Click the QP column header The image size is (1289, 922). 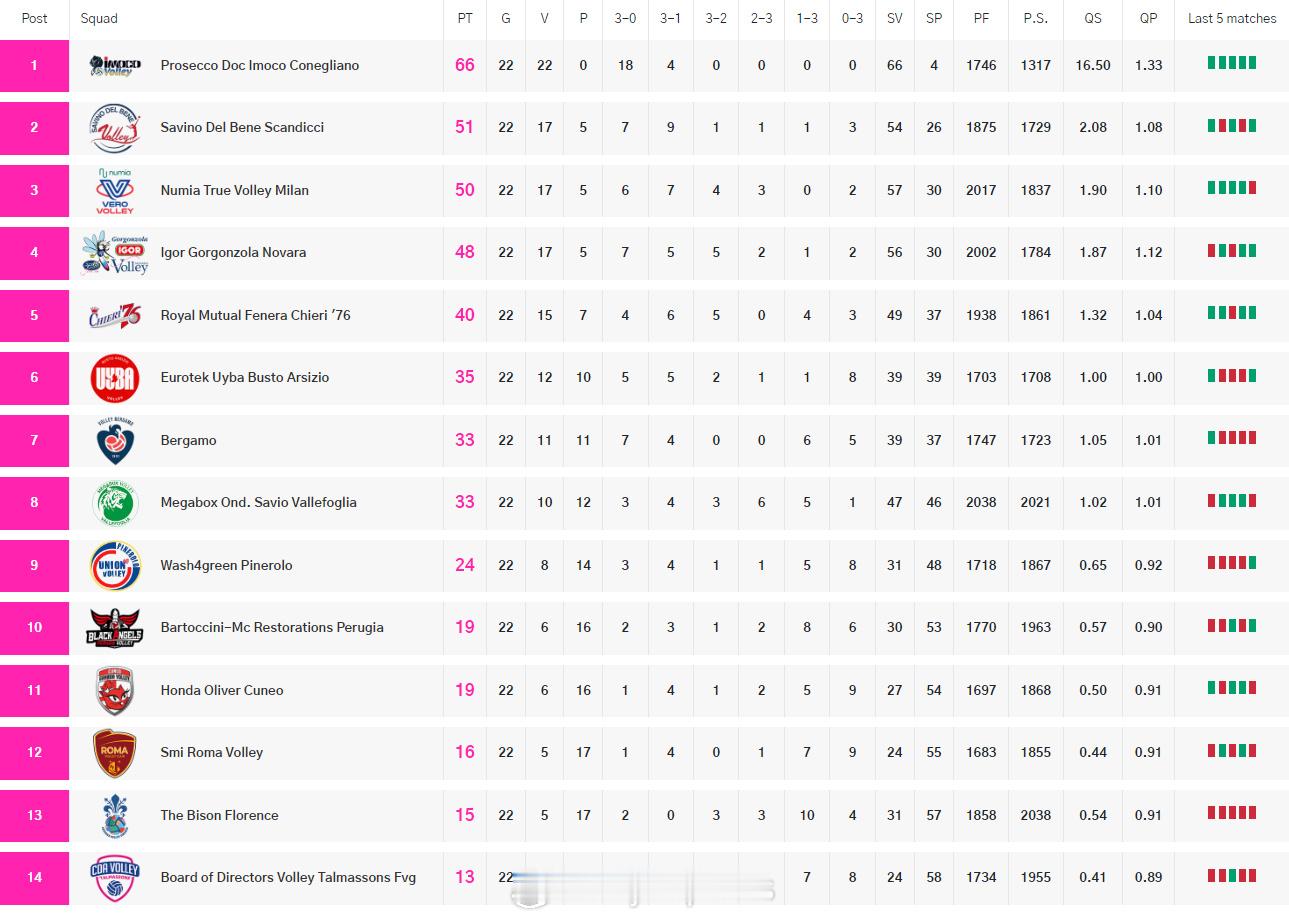click(x=1148, y=19)
